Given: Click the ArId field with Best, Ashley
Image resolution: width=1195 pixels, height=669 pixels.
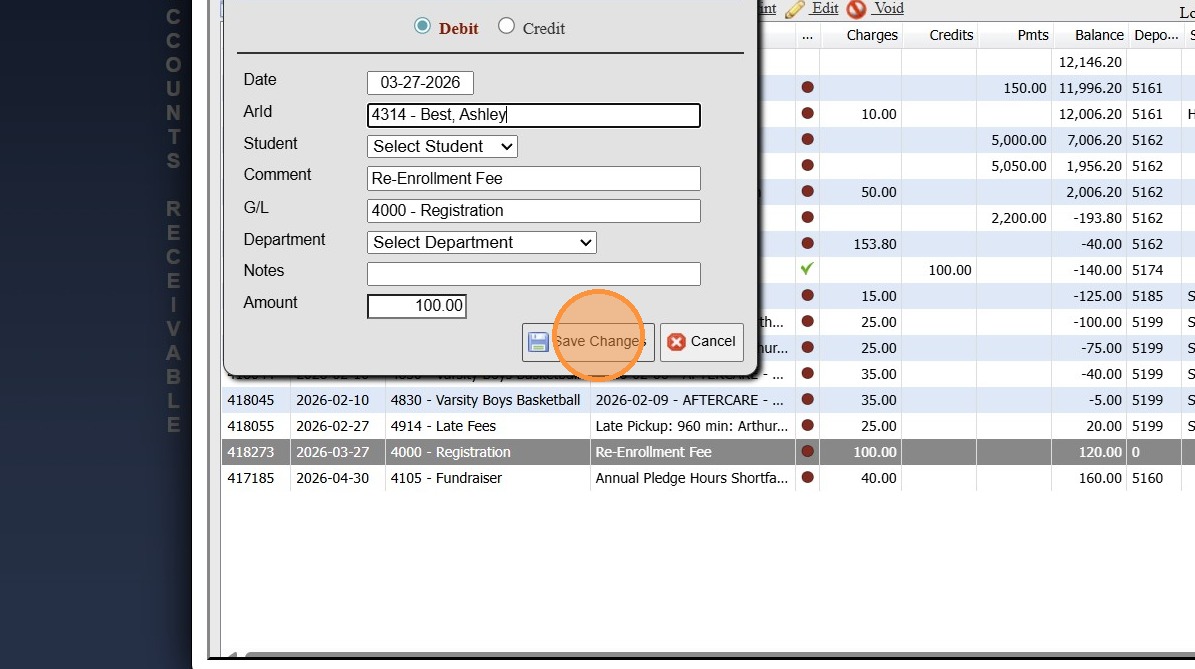Looking at the screenshot, I should [533, 115].
